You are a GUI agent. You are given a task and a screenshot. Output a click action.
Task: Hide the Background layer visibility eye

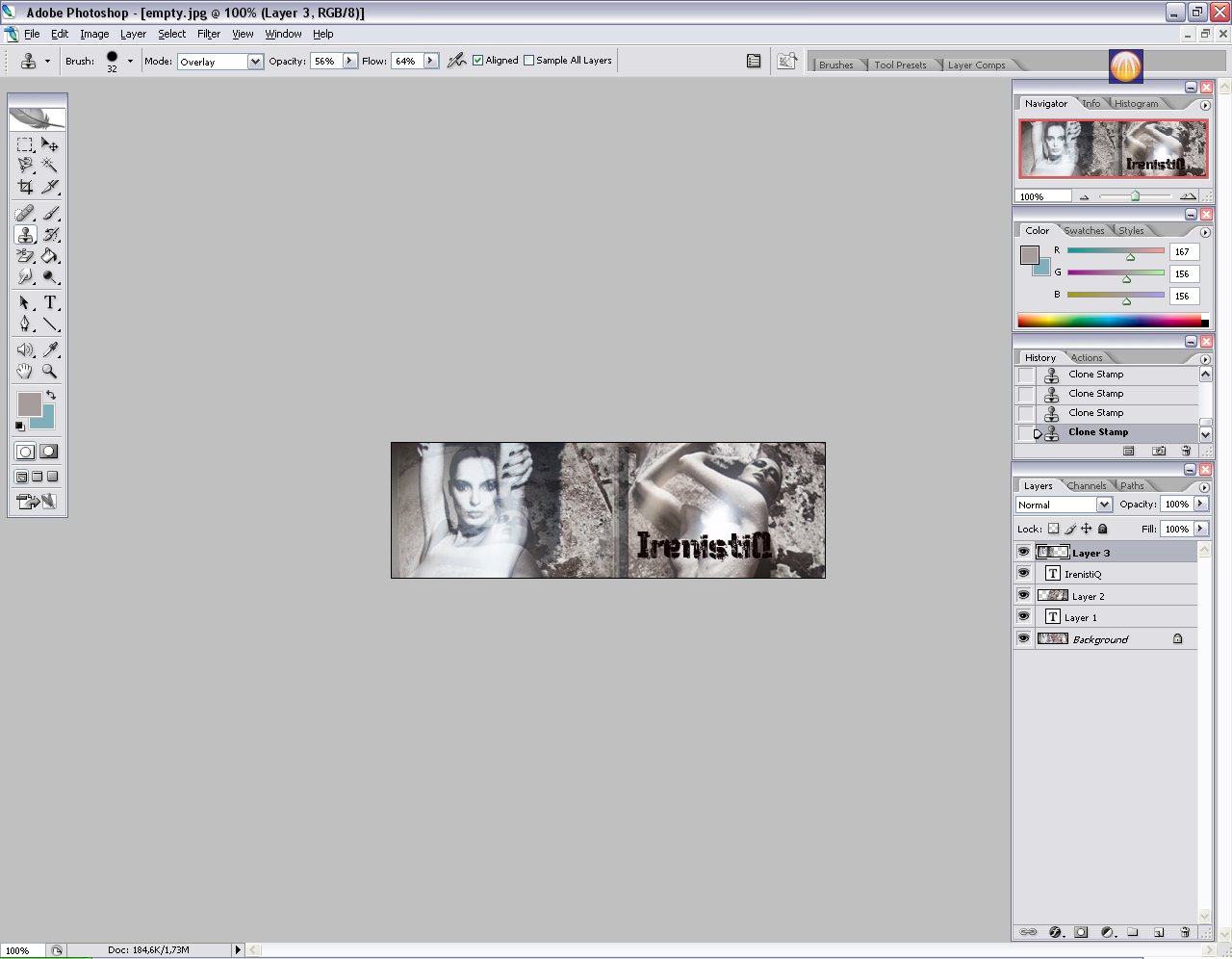[1023, 638]
